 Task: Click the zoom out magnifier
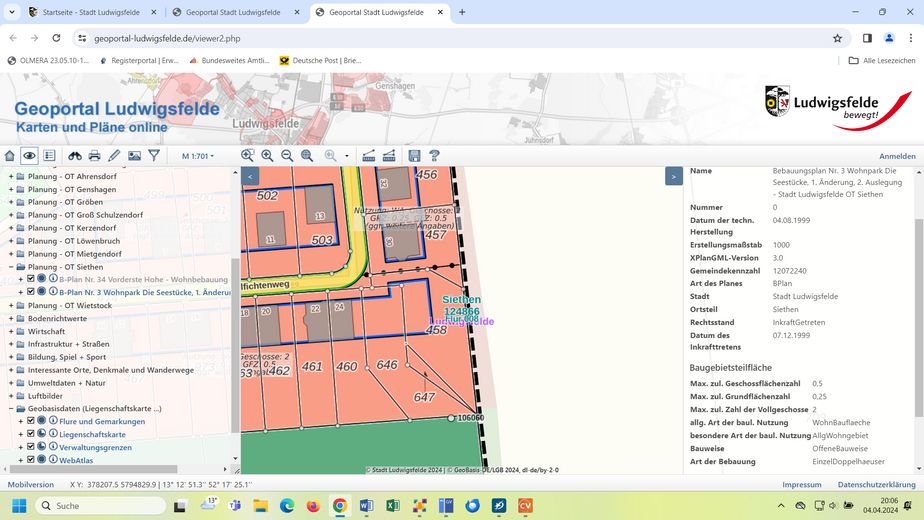click(287, 156)
